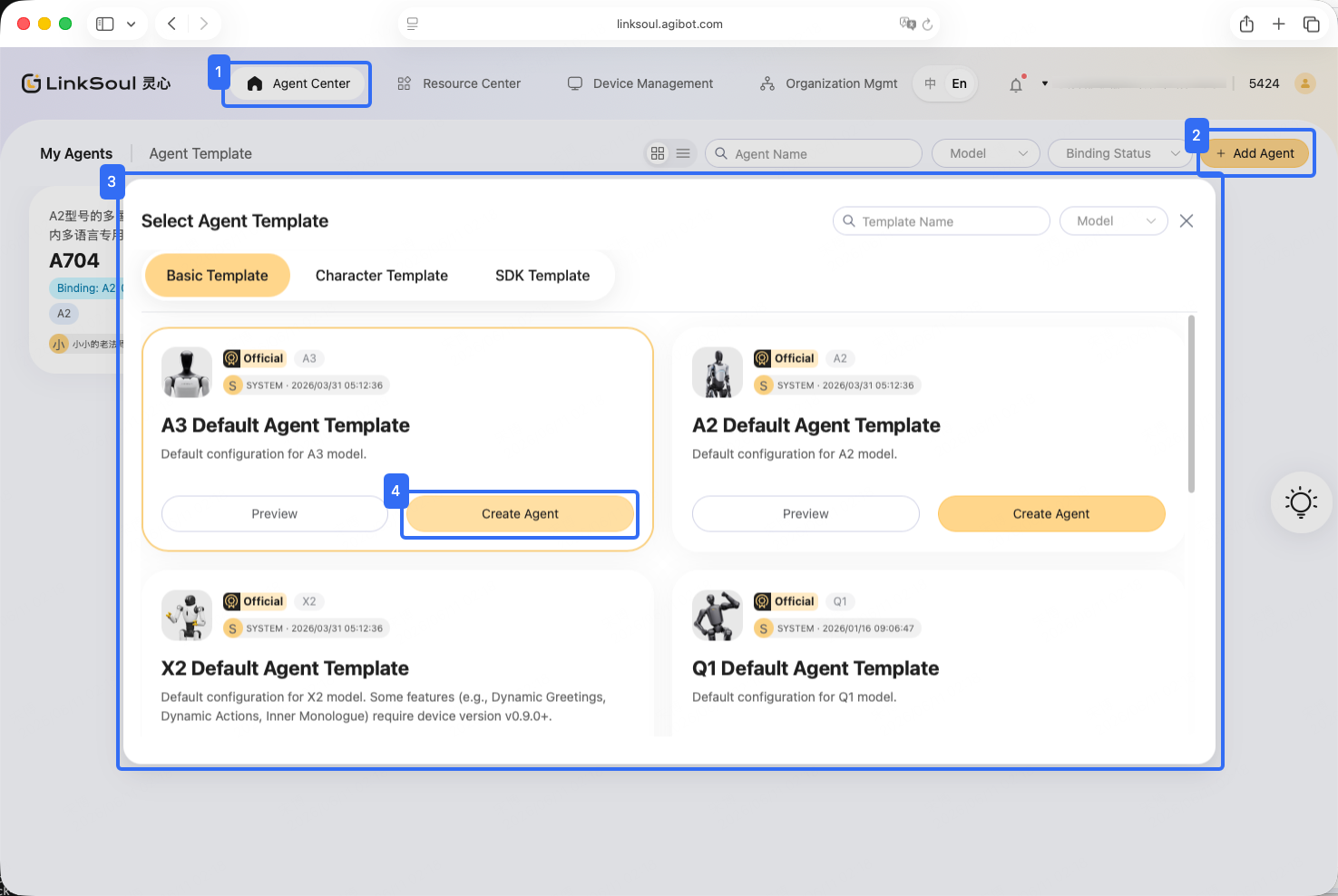The height and width of the screenshot is (896, 1338).
Task: Click the Q1 Default Agent Template title
Action: pyautogui.click(x=815, y=668)
